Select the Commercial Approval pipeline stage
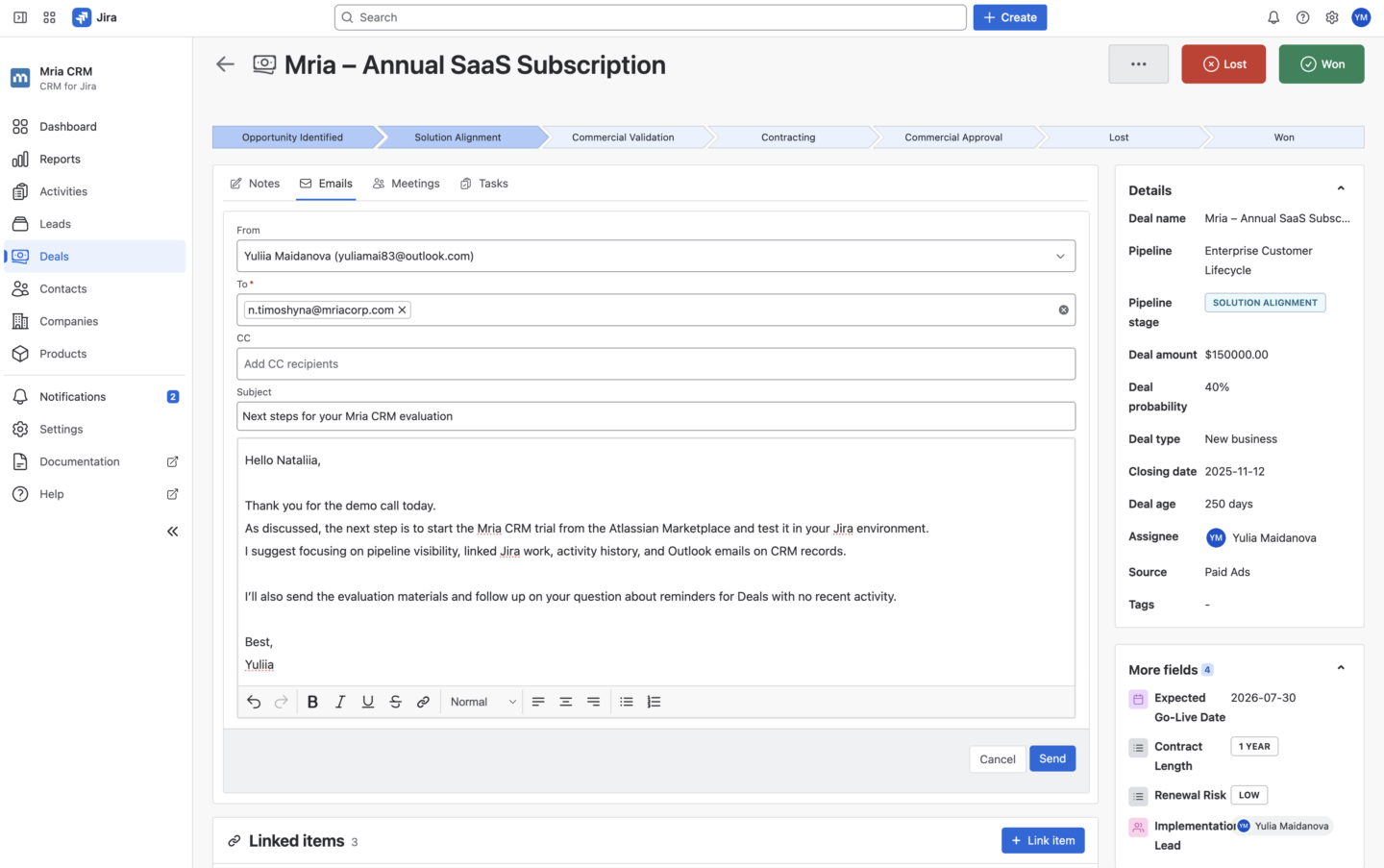The image size is (1384, 868). tap(953, 137)
